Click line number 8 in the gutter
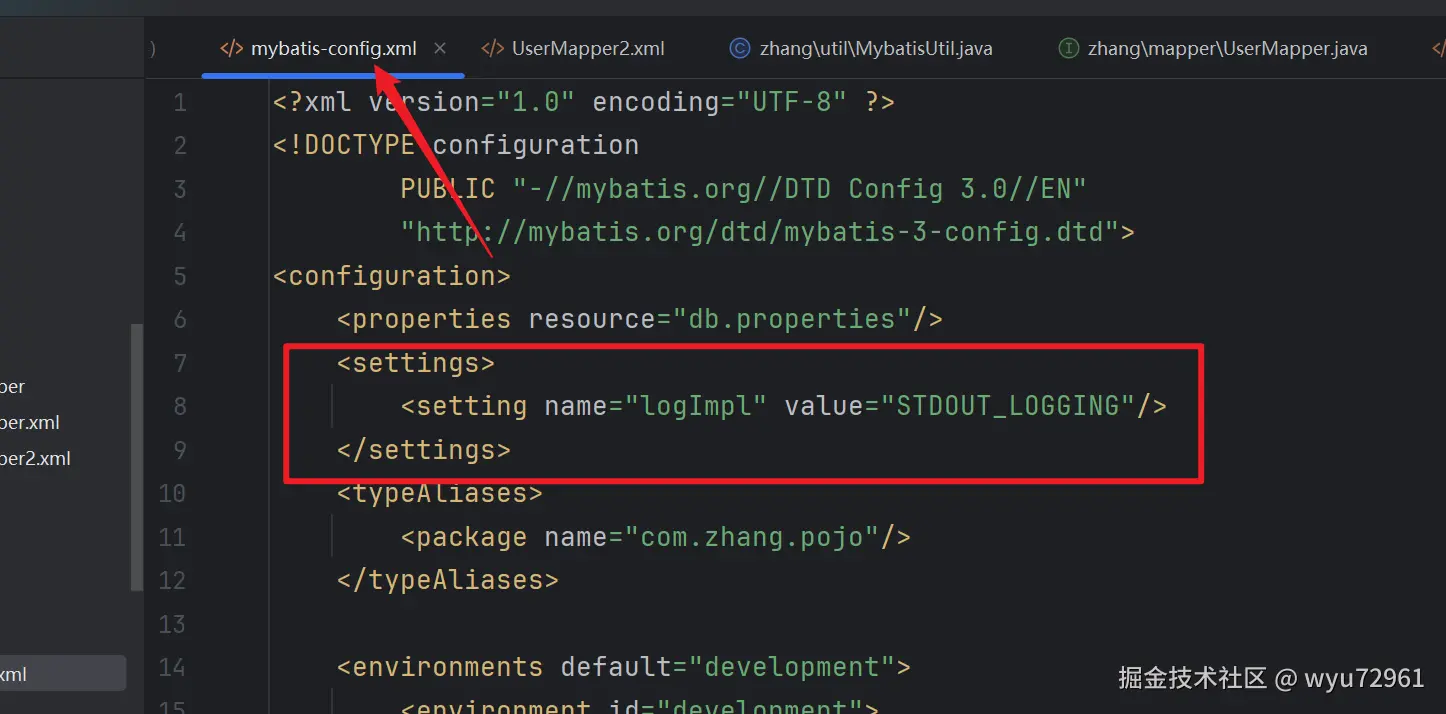 179,407
